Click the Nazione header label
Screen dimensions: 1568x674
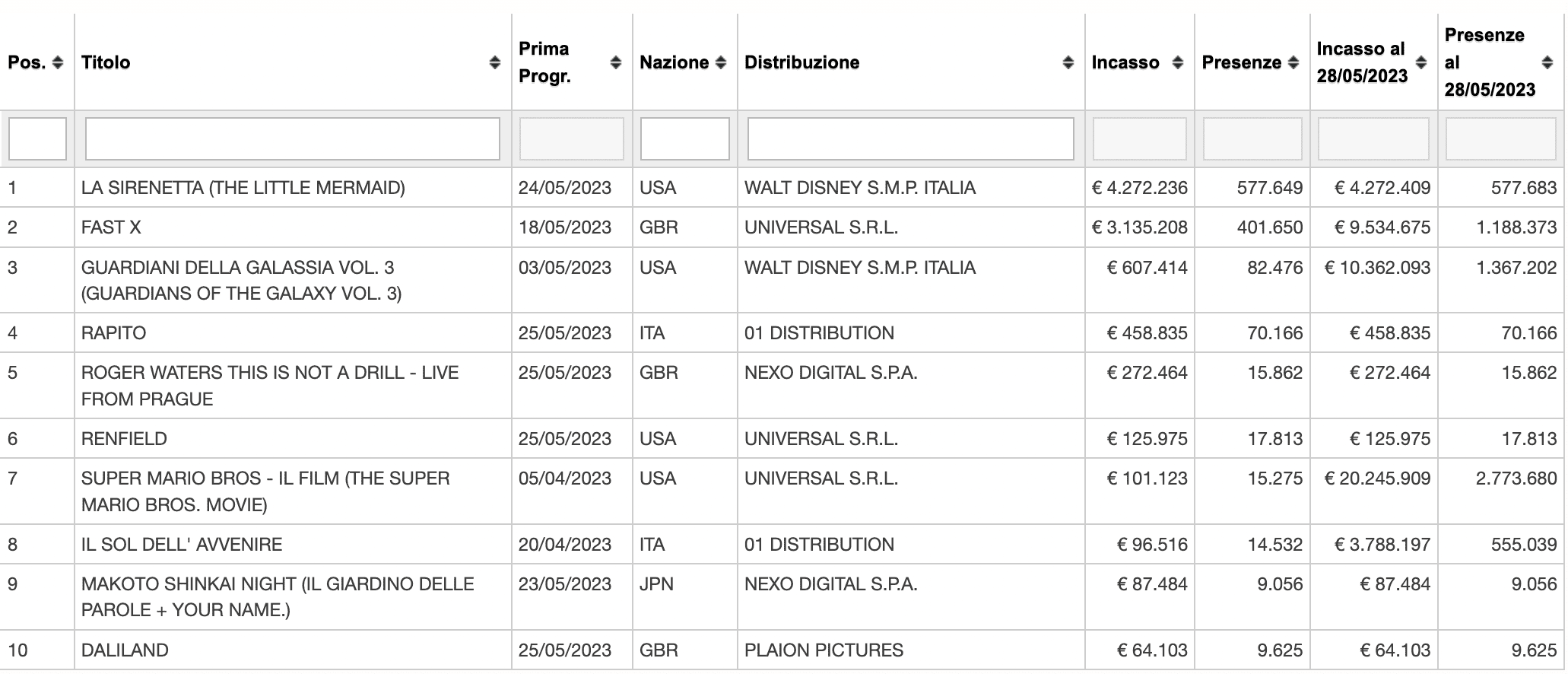pos(674,62)
